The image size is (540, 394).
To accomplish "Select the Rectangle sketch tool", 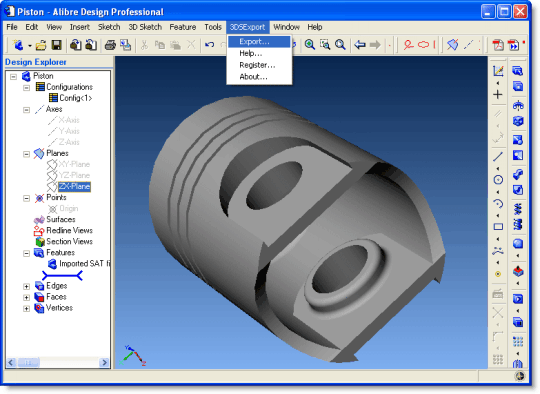I will click(498, 227).
